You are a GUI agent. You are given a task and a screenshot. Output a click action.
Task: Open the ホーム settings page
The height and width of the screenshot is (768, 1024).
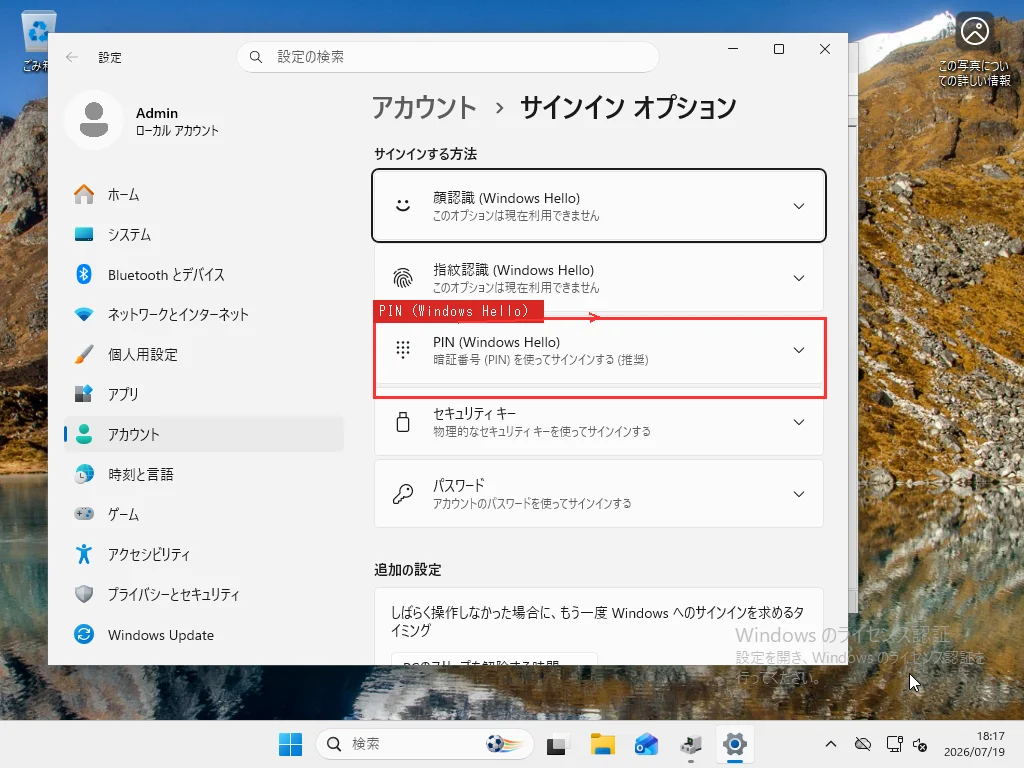204,195
